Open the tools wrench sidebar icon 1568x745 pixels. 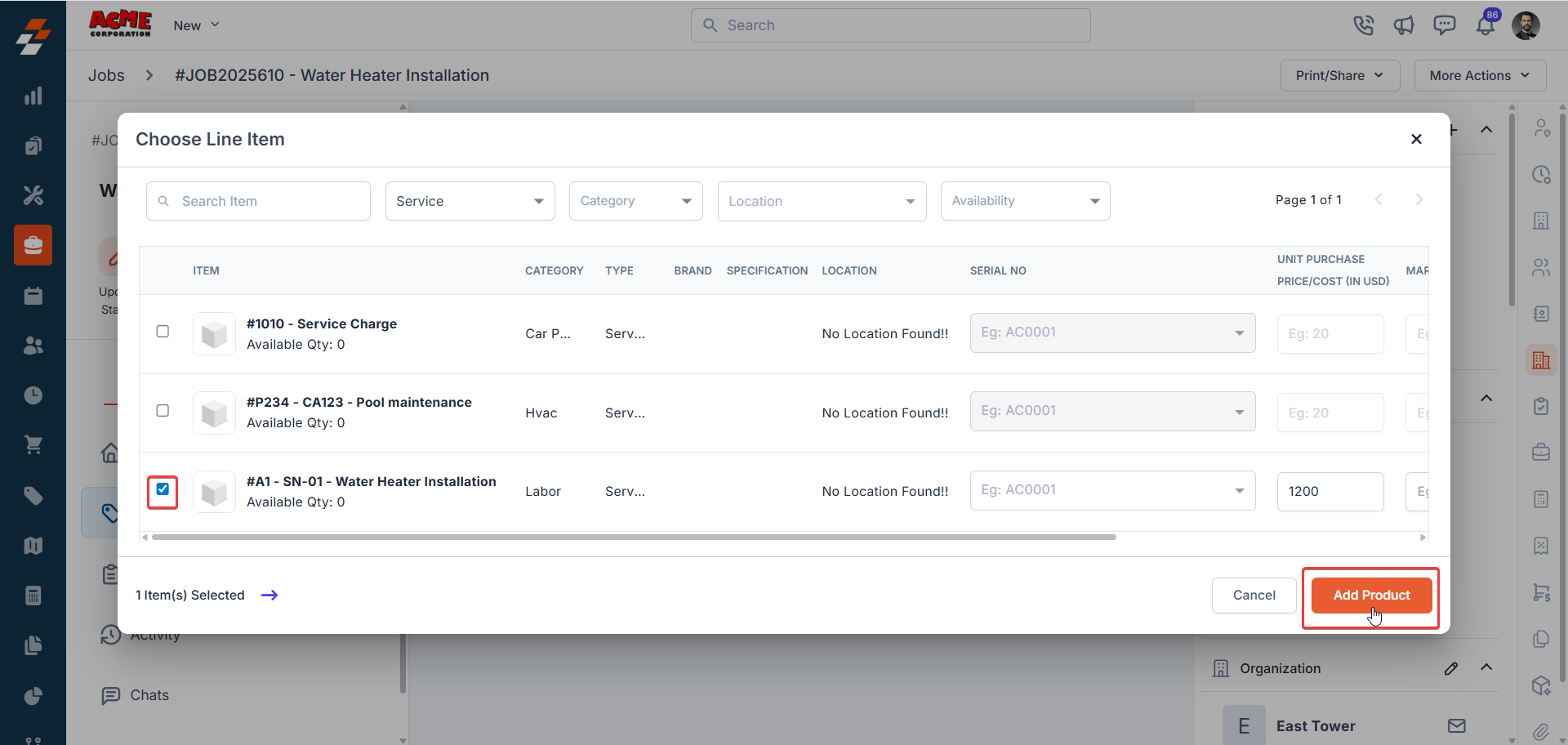(x=33, y=195)
